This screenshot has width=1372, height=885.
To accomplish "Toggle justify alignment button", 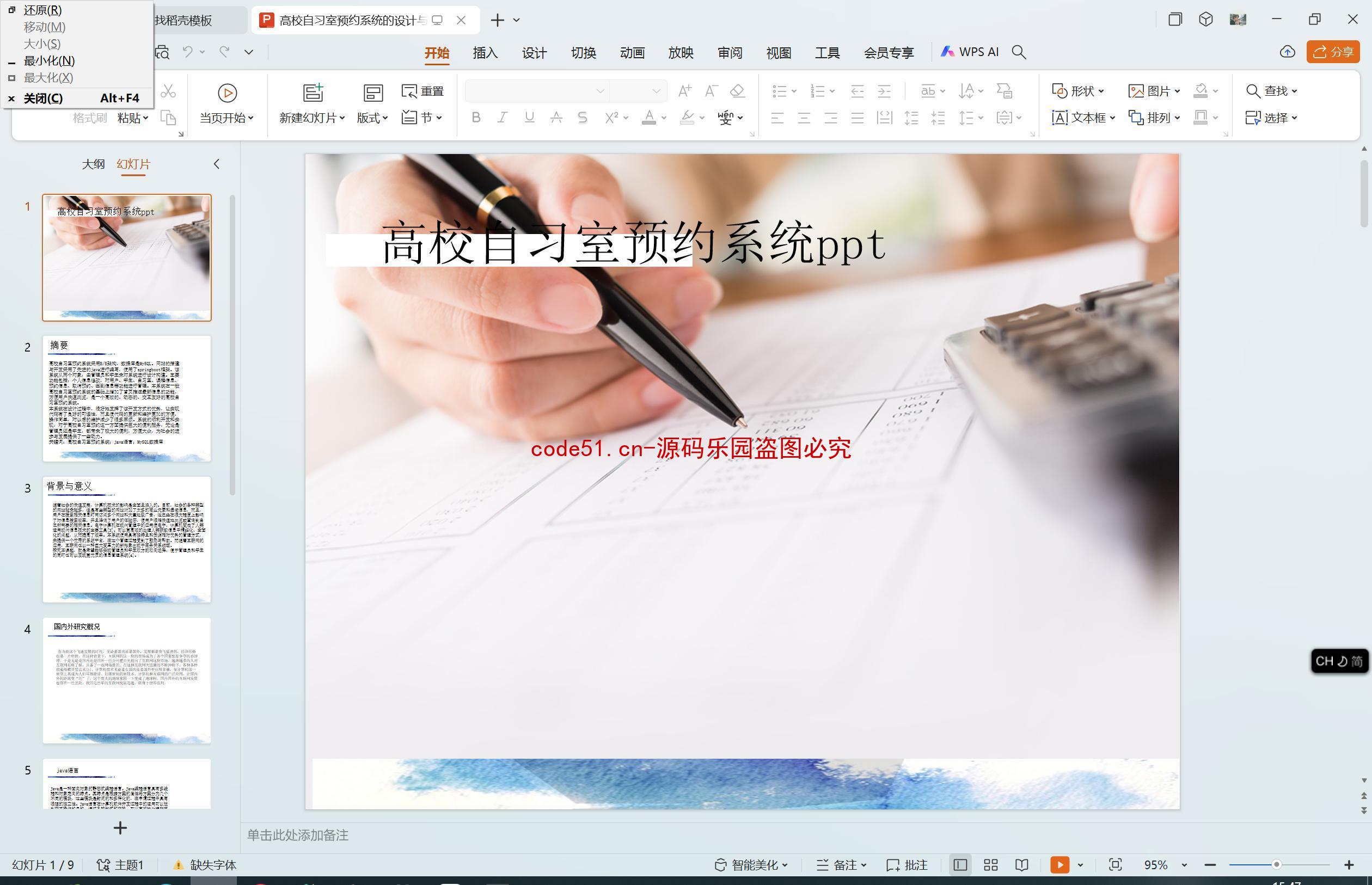I will pyautogui.click(x=857, y=118).
